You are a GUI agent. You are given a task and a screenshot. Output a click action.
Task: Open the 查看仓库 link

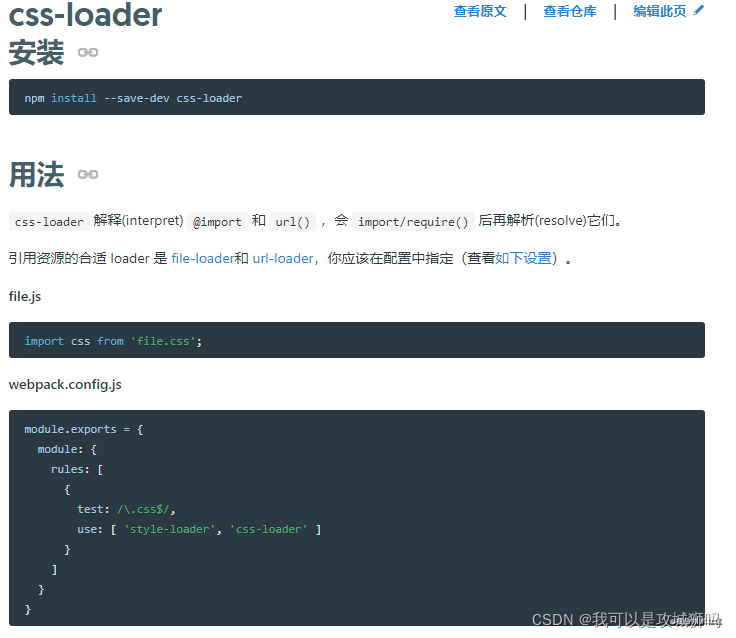(x=569, y=11)
